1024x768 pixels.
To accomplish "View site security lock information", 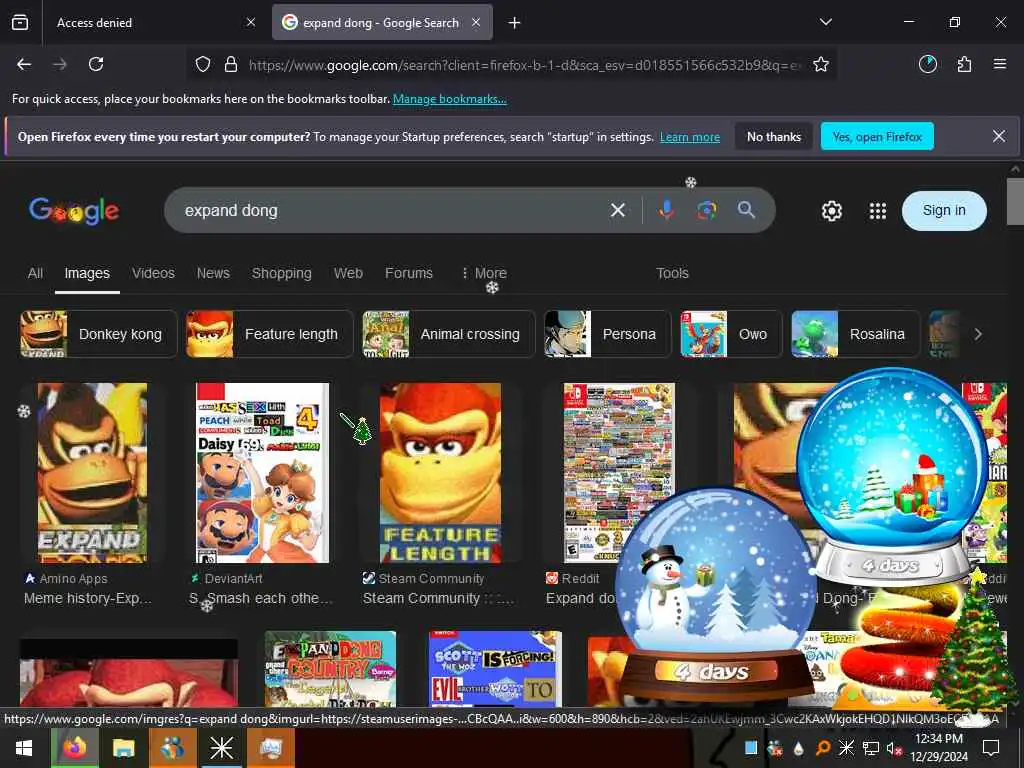I will coord(231,65).
